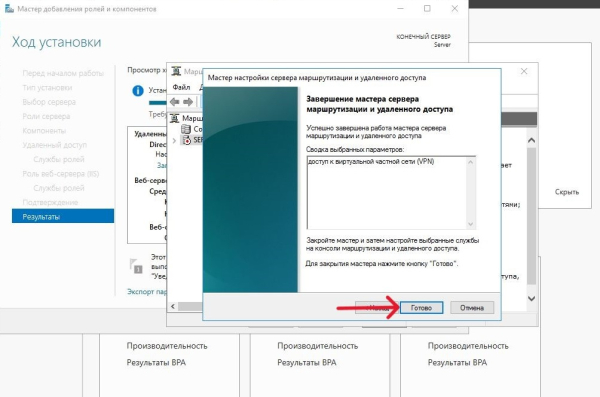The height and width of the screenshot is (397, 600).
Task: Click the Отмена button in the wizard
Action: [472, 308]
